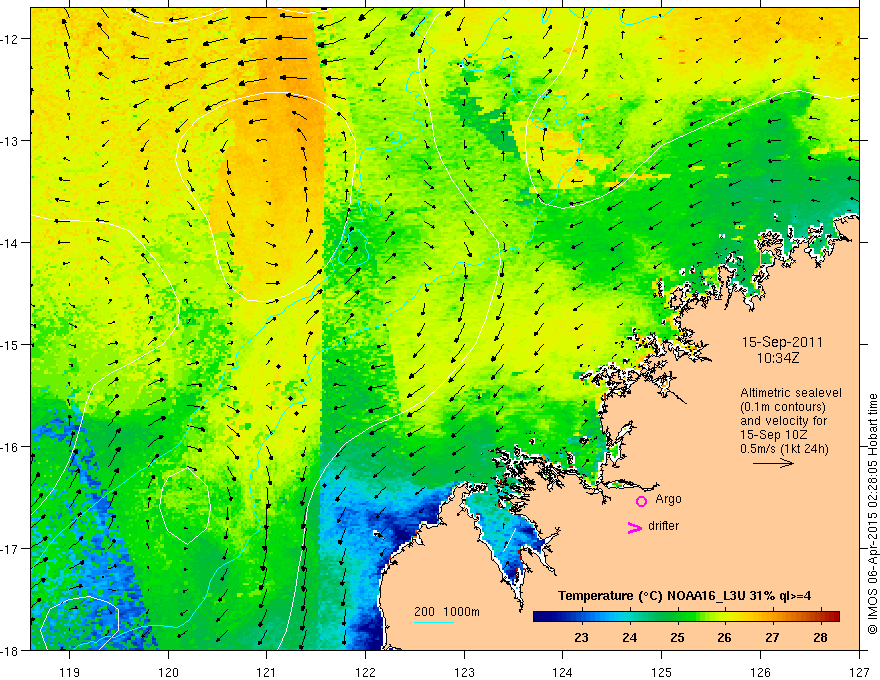Click the color bar tick label 26
The height and width of the screenshot is (680, 880).
coord(725,637)
